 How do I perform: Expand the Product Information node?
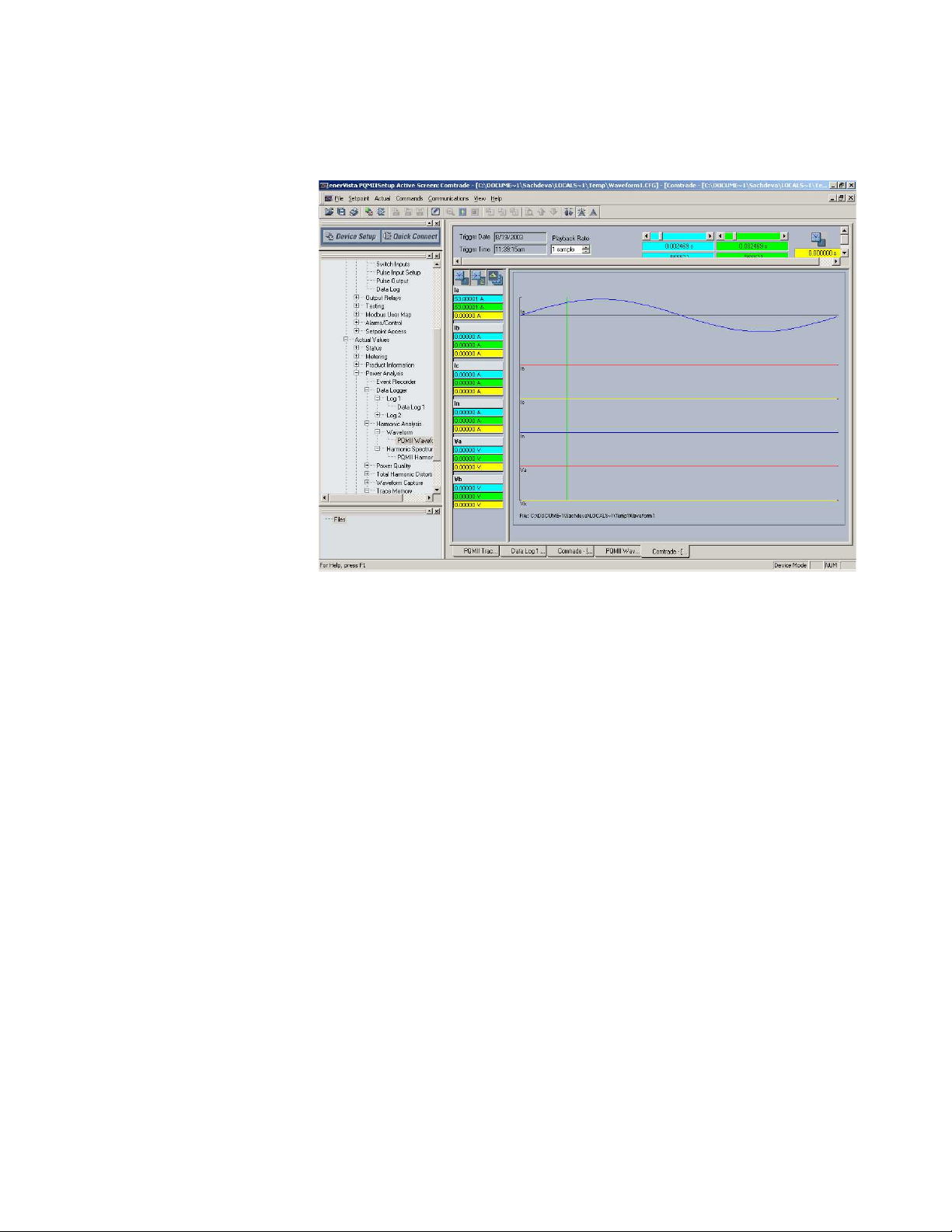coord(357,365)
